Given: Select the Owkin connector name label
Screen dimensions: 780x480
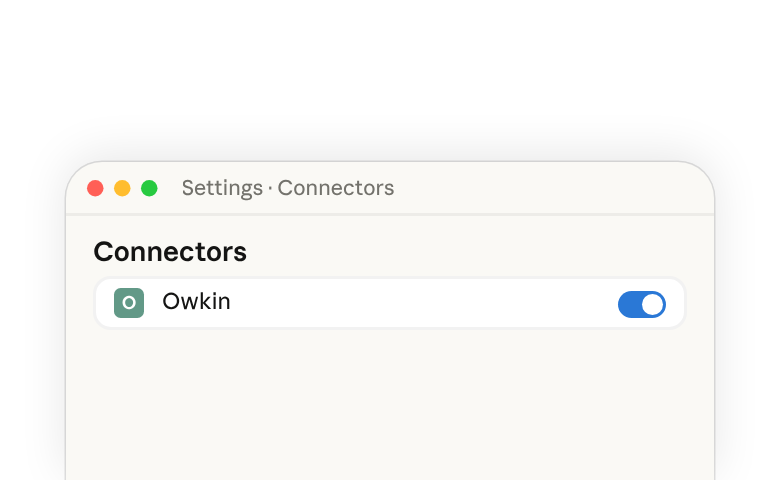Looking at the screenshot, I should [196, 301].
